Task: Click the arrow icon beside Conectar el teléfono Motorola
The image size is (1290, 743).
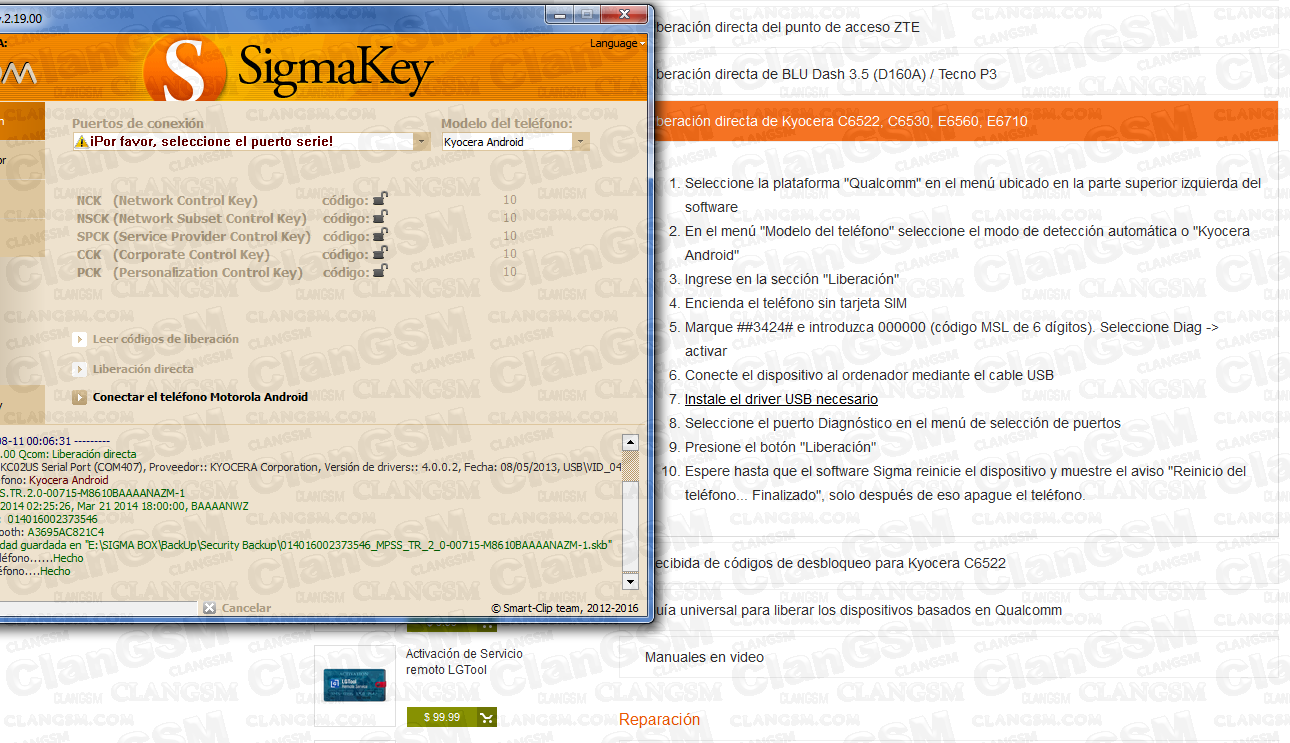Action: click(x=80, y=397)
